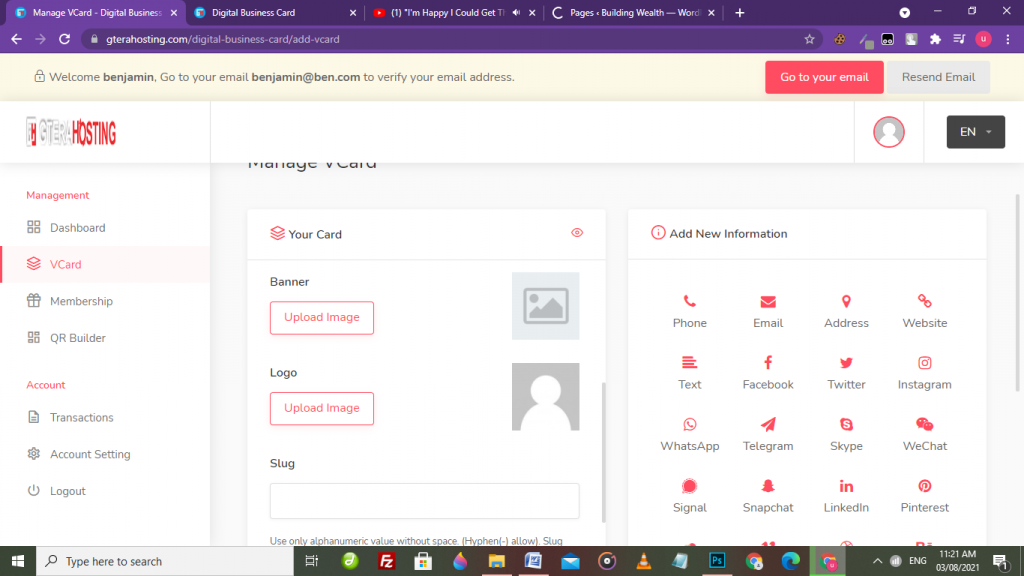This screenshot has height=576, width=1024.
Task: Show hidden system tray icons
Action: (877, 561)
